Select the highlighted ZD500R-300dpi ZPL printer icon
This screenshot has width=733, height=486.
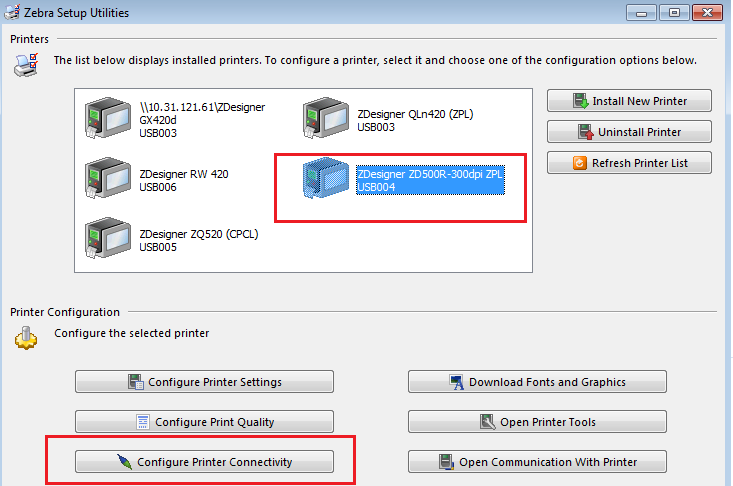tap(327, 180)
